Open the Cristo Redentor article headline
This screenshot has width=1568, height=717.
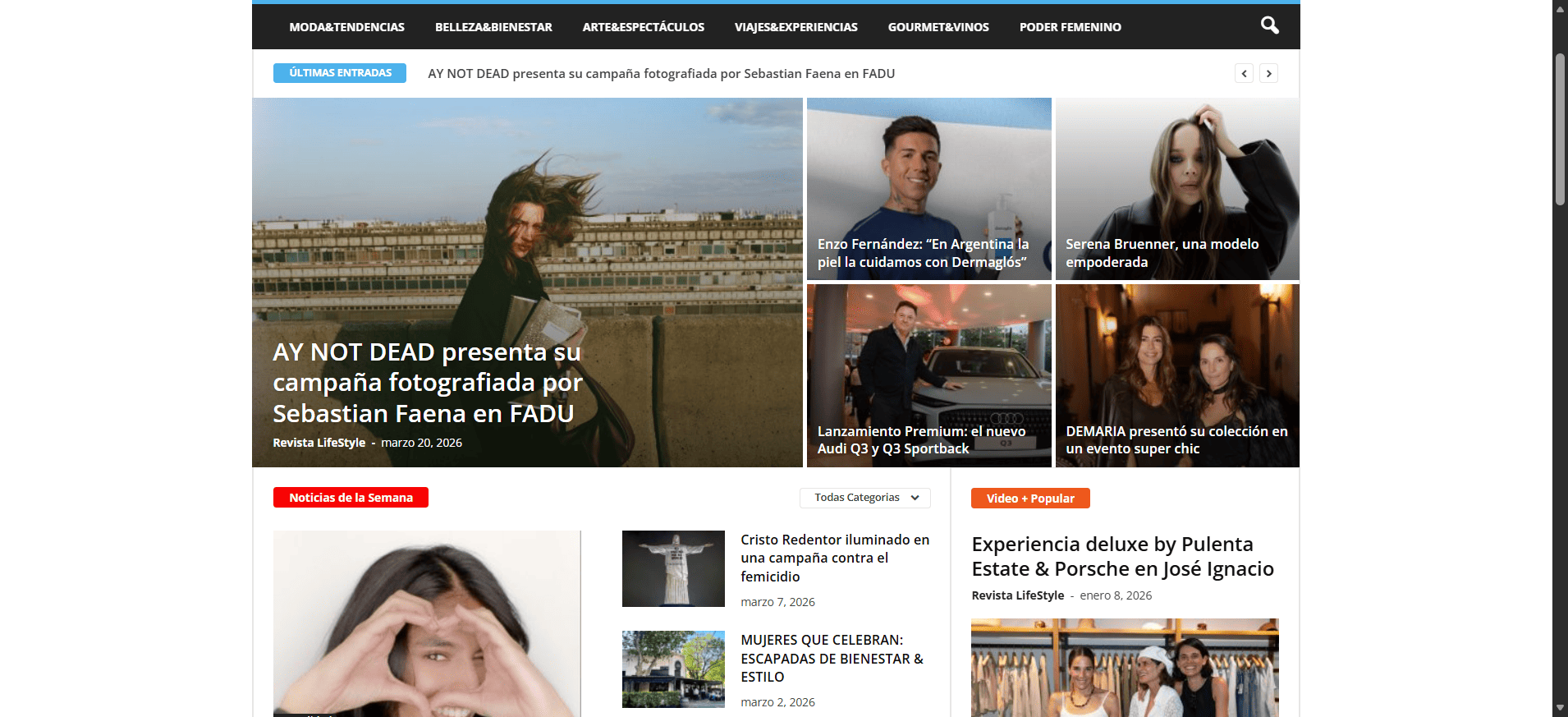834,558
